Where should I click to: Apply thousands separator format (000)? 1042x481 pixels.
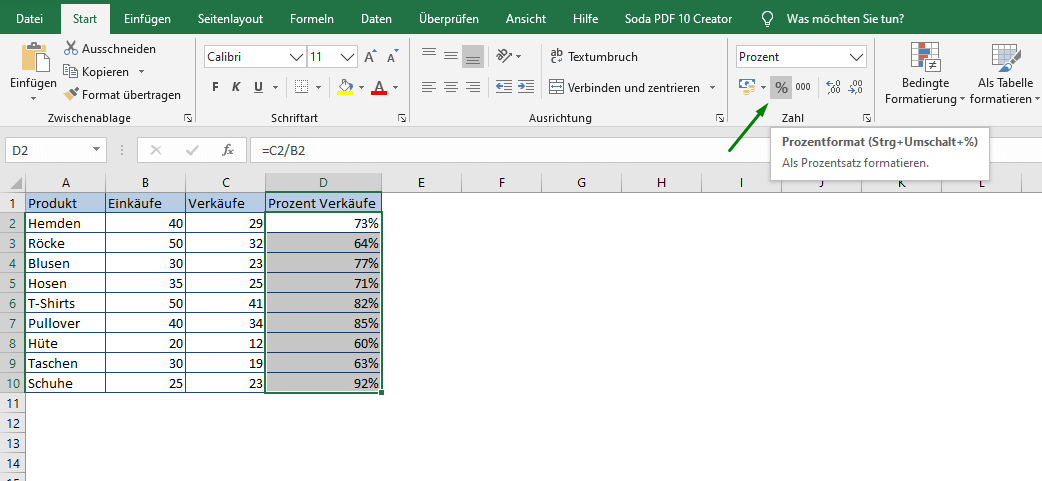(803, 88)
